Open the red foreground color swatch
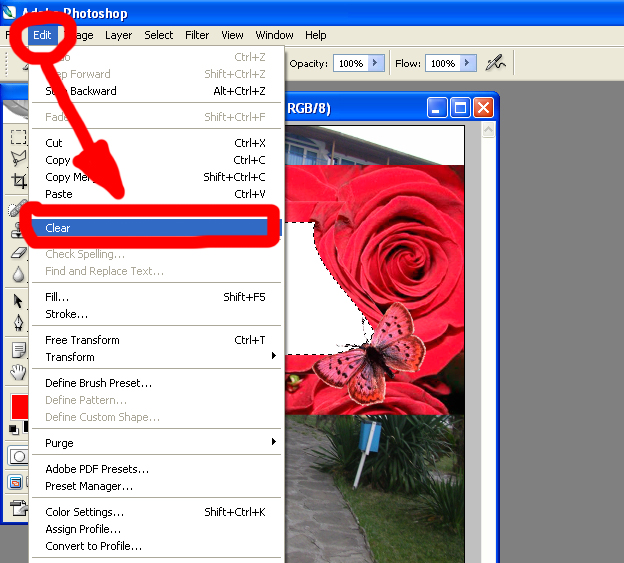This screenshot has height=563, width=624. [x=20, y=407]
